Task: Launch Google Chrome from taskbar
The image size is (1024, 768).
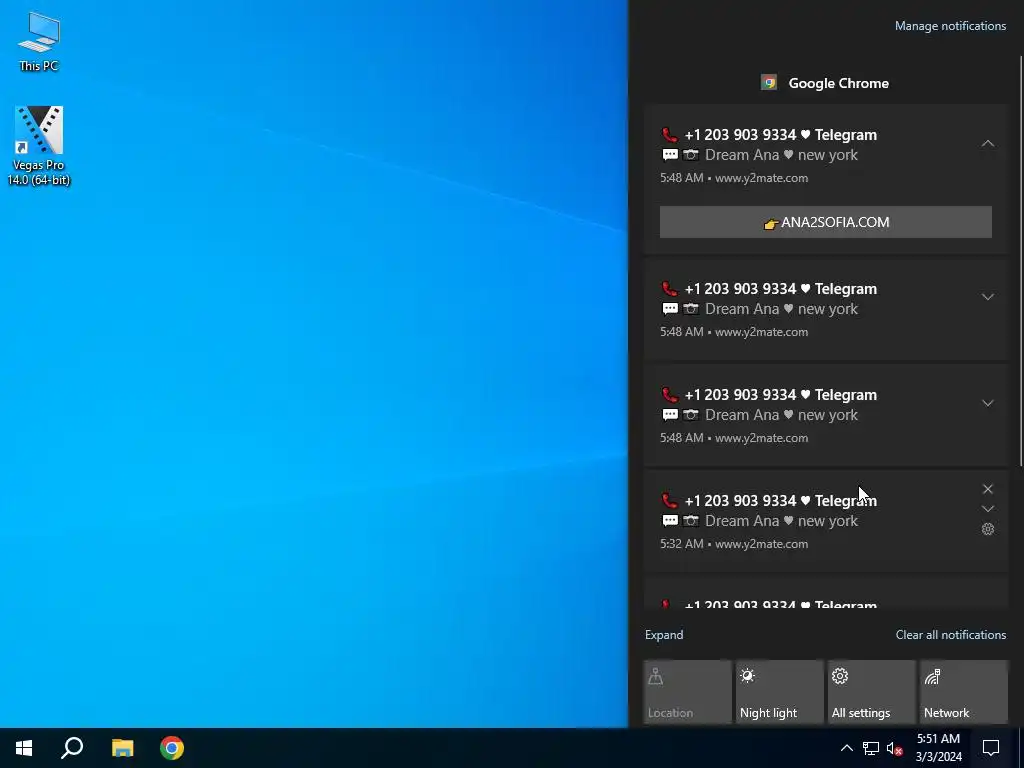Action: click(x=172, y=748)
